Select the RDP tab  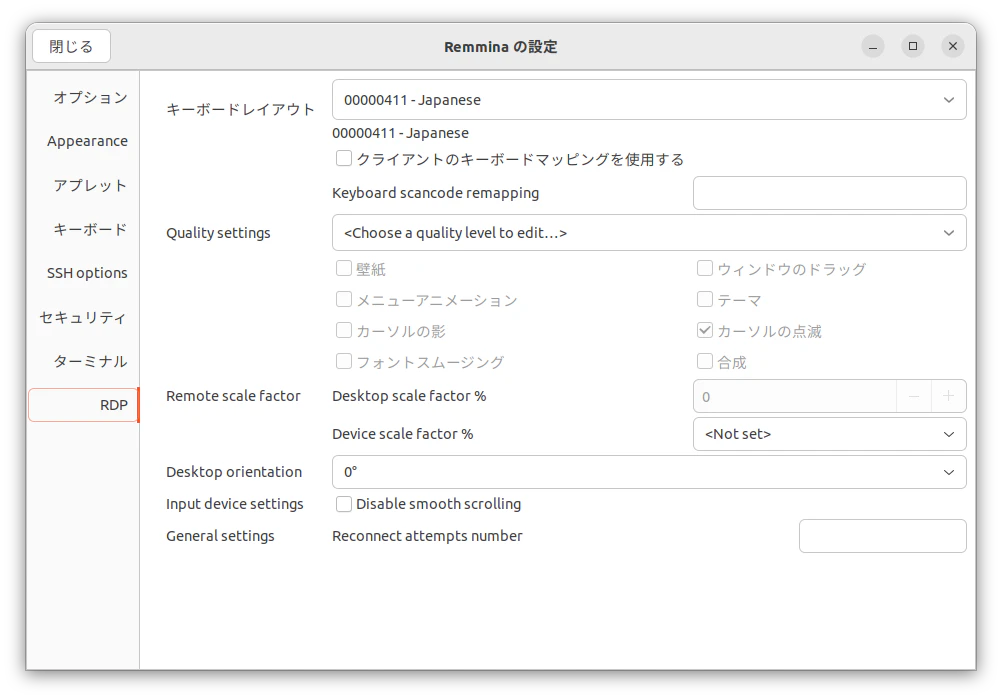84,405
